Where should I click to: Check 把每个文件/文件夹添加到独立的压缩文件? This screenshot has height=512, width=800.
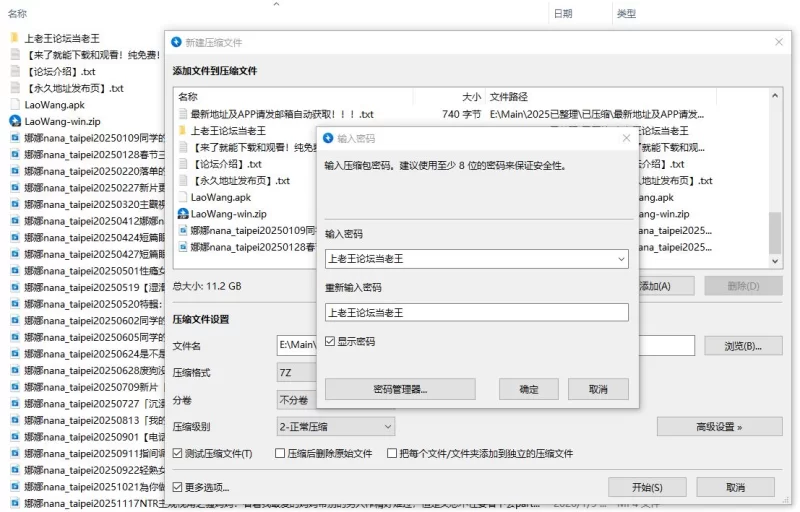(392, 453)
